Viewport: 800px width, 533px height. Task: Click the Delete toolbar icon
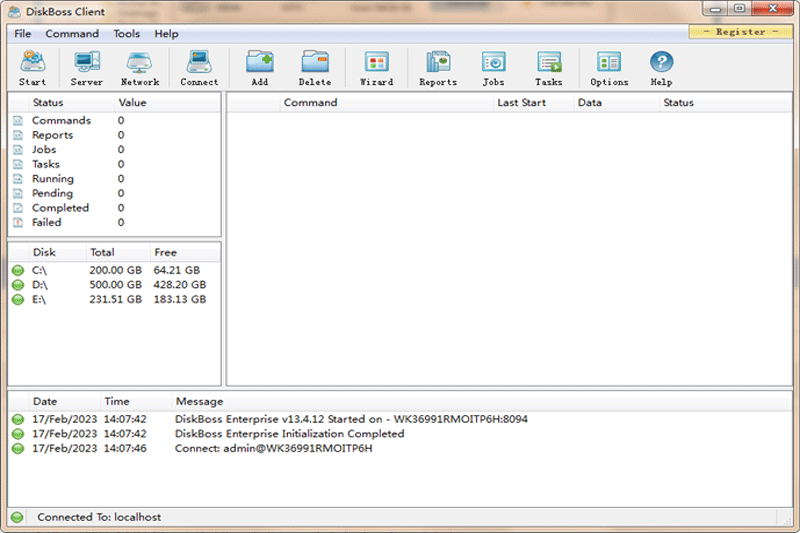tap(315, 68)
